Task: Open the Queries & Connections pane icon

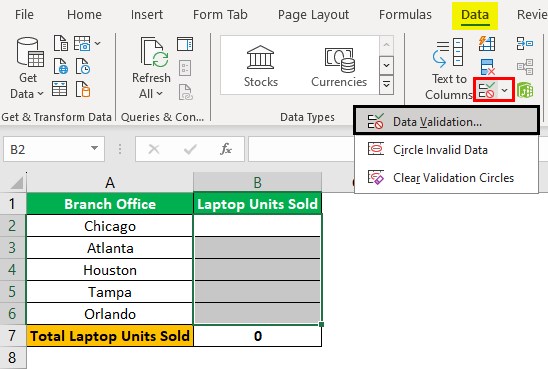Action: click(185, 44)
